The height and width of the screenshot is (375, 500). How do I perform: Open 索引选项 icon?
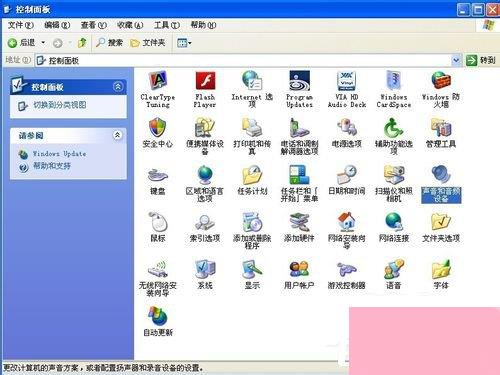205,222
